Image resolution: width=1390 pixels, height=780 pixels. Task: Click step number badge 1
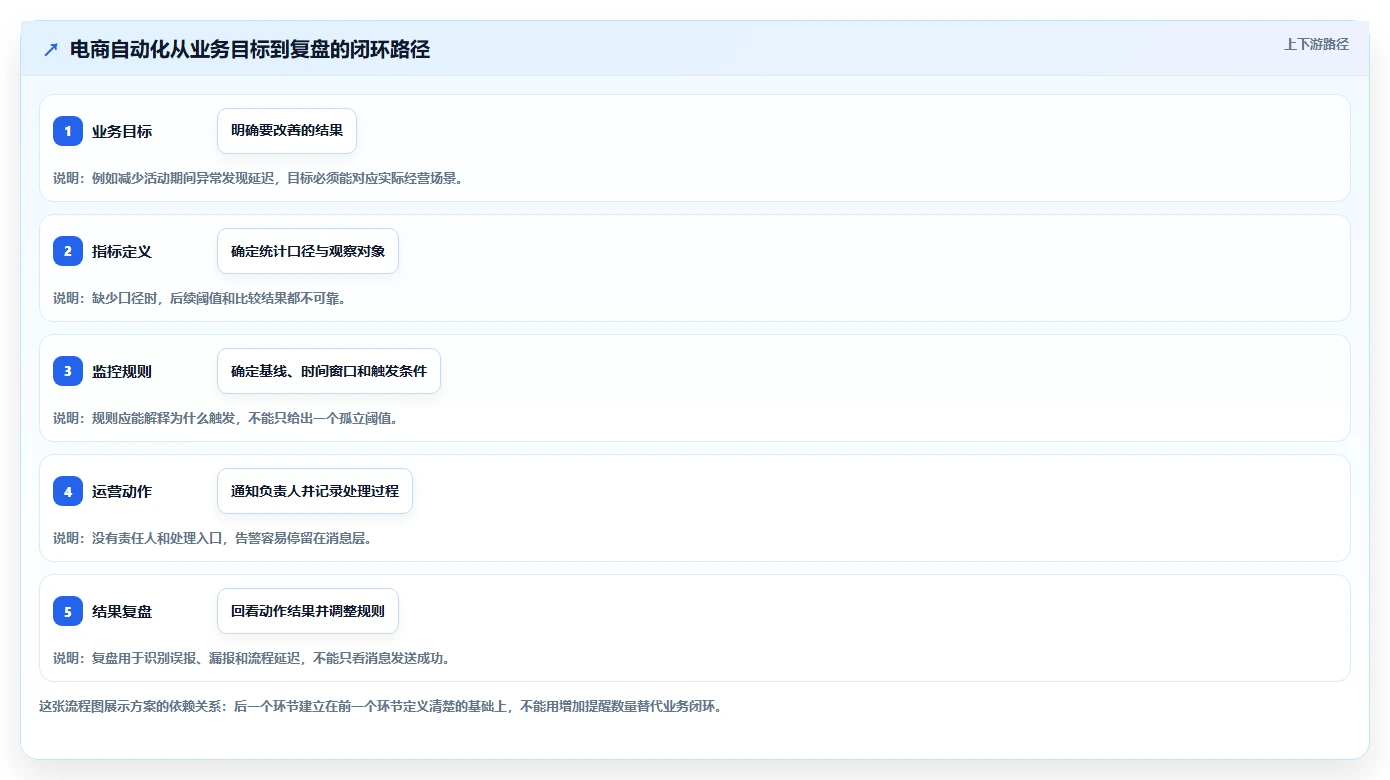[68, 131]
